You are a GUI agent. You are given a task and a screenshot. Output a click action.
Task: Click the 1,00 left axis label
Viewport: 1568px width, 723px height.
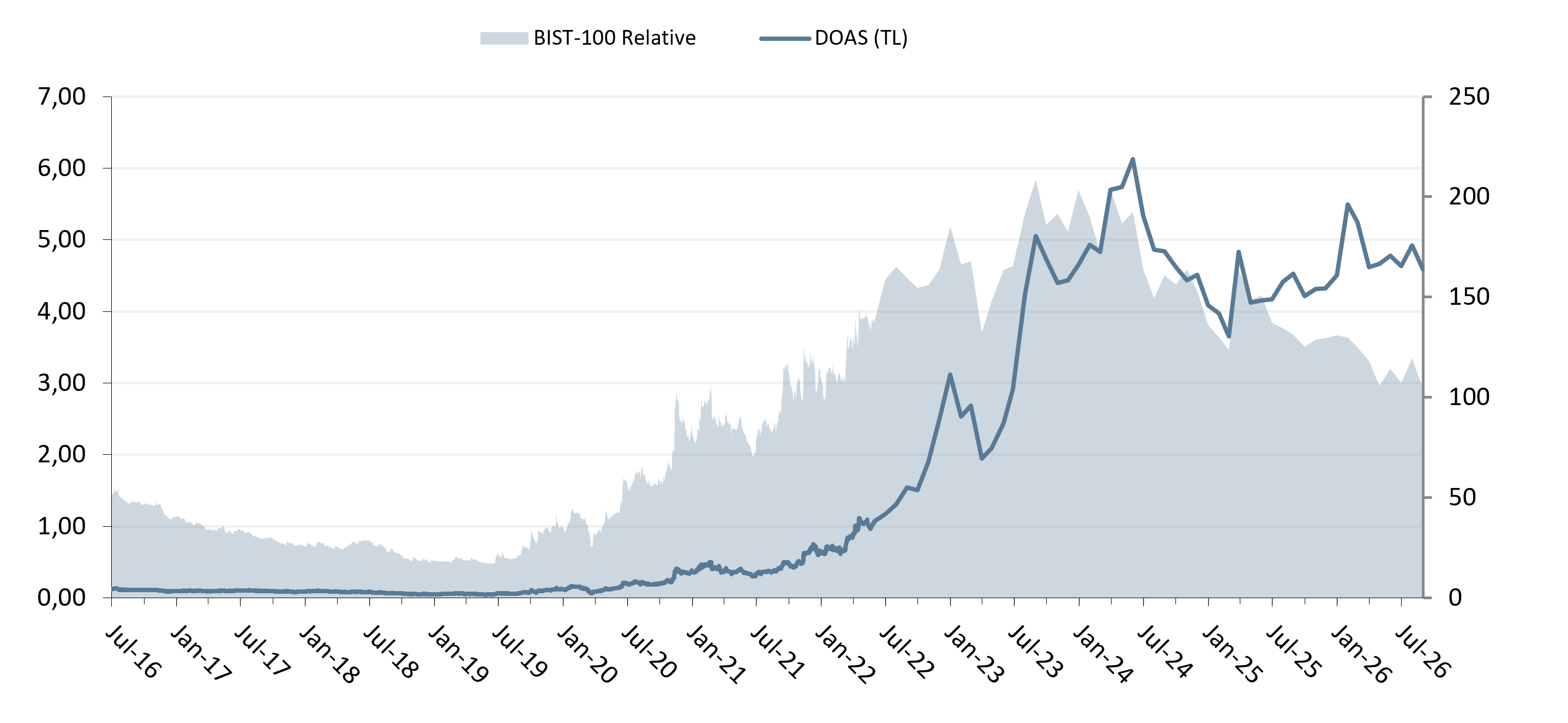[x=62, y=526]
